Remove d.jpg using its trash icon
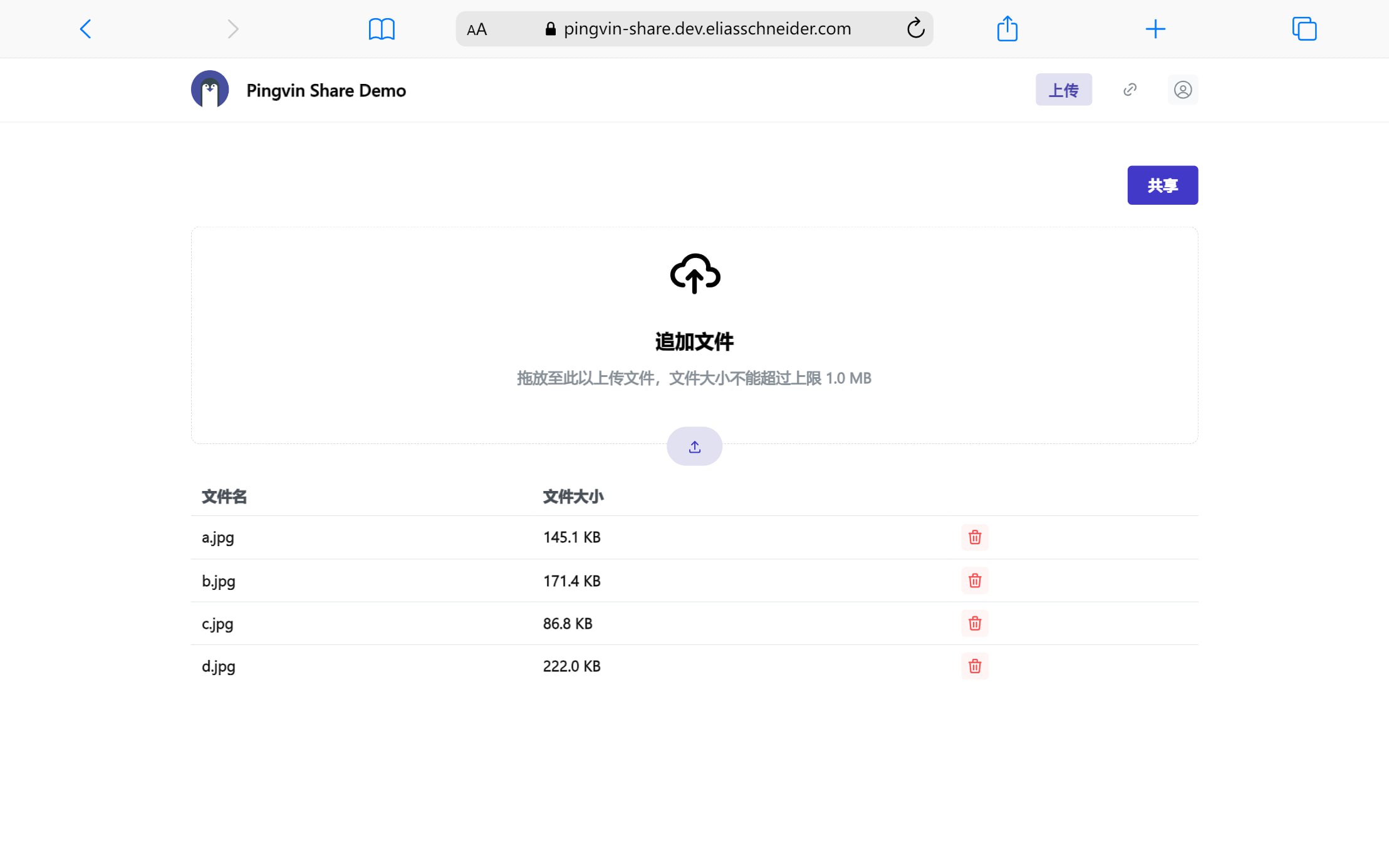This screenshot has width=1389, height=868. (x=974, y=666)
